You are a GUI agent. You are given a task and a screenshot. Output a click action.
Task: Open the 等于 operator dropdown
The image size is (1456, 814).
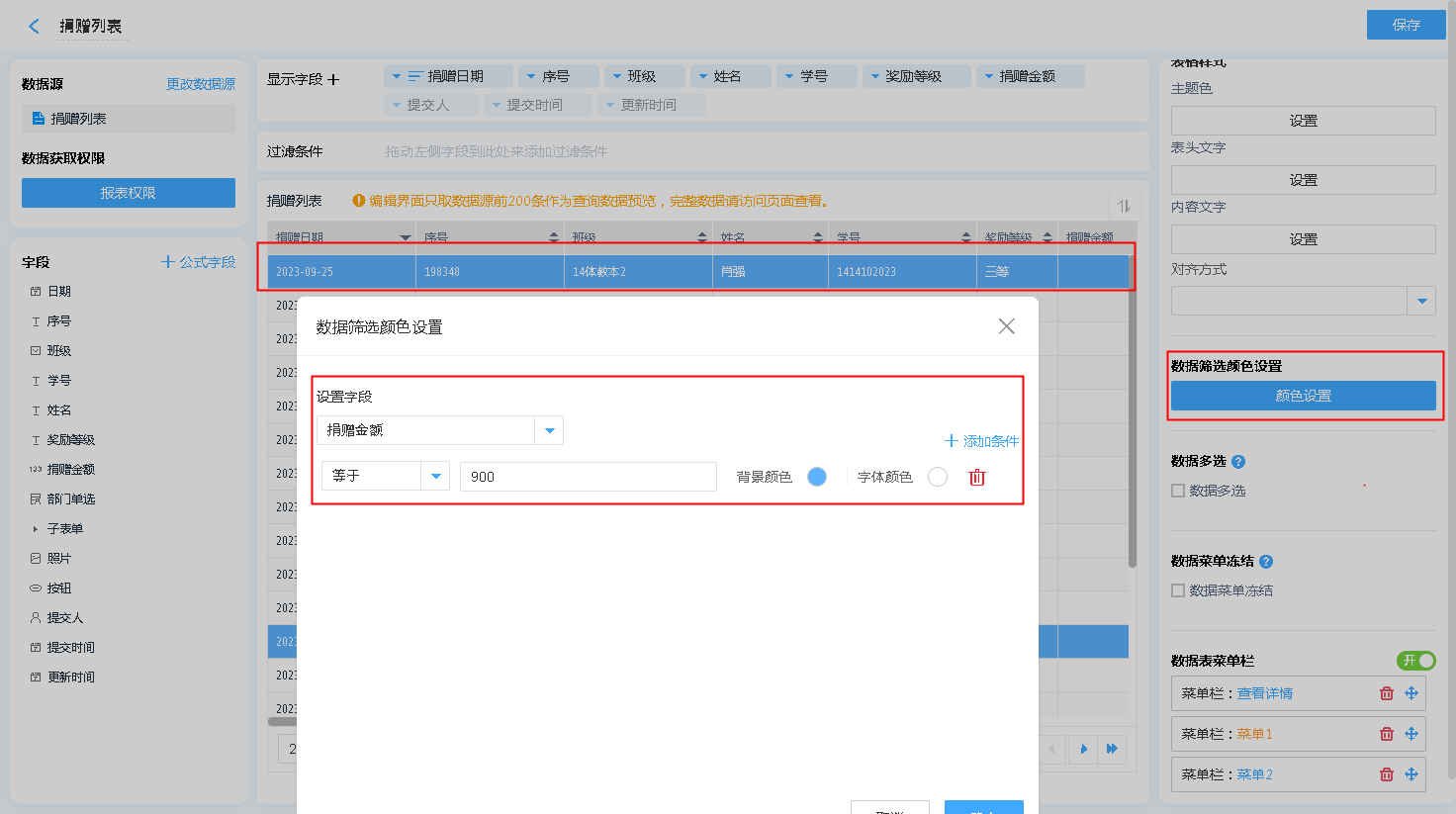[435, 477]
